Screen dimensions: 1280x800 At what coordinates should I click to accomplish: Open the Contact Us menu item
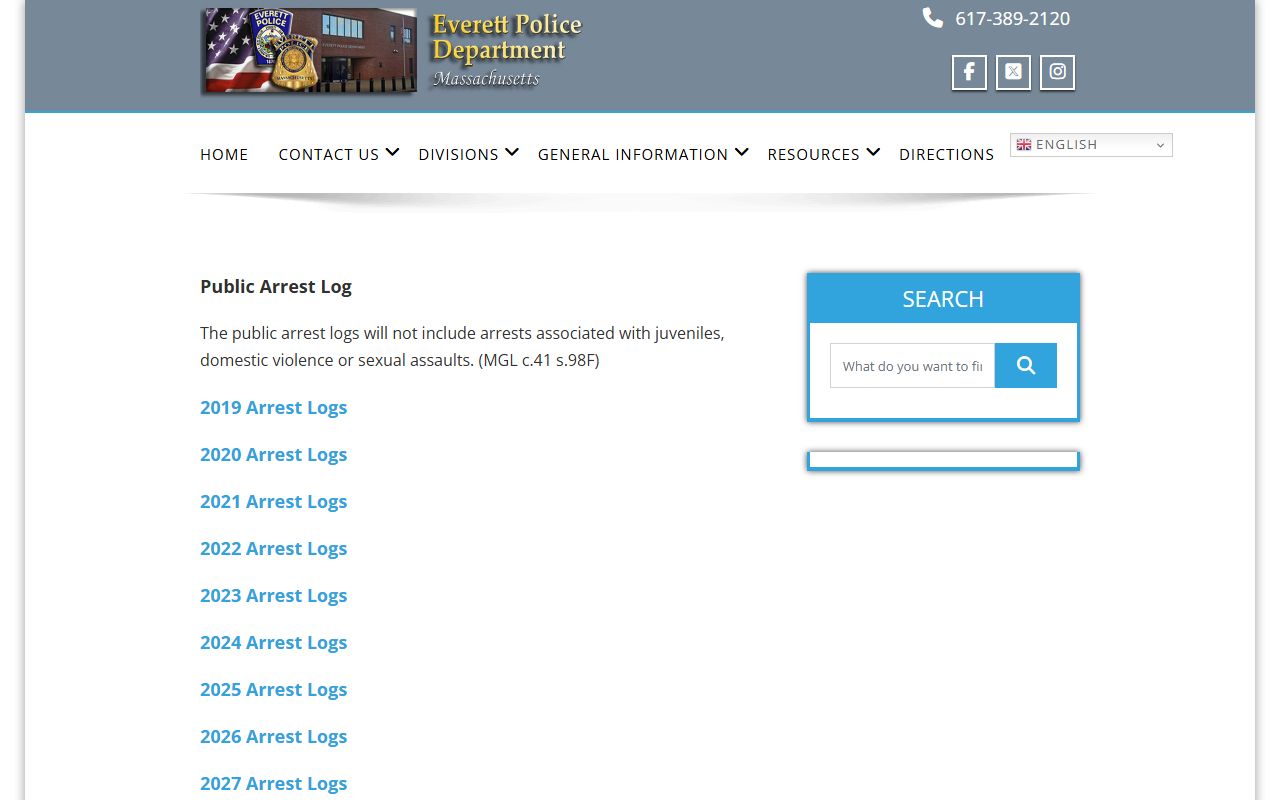click(x=329, y=154)
